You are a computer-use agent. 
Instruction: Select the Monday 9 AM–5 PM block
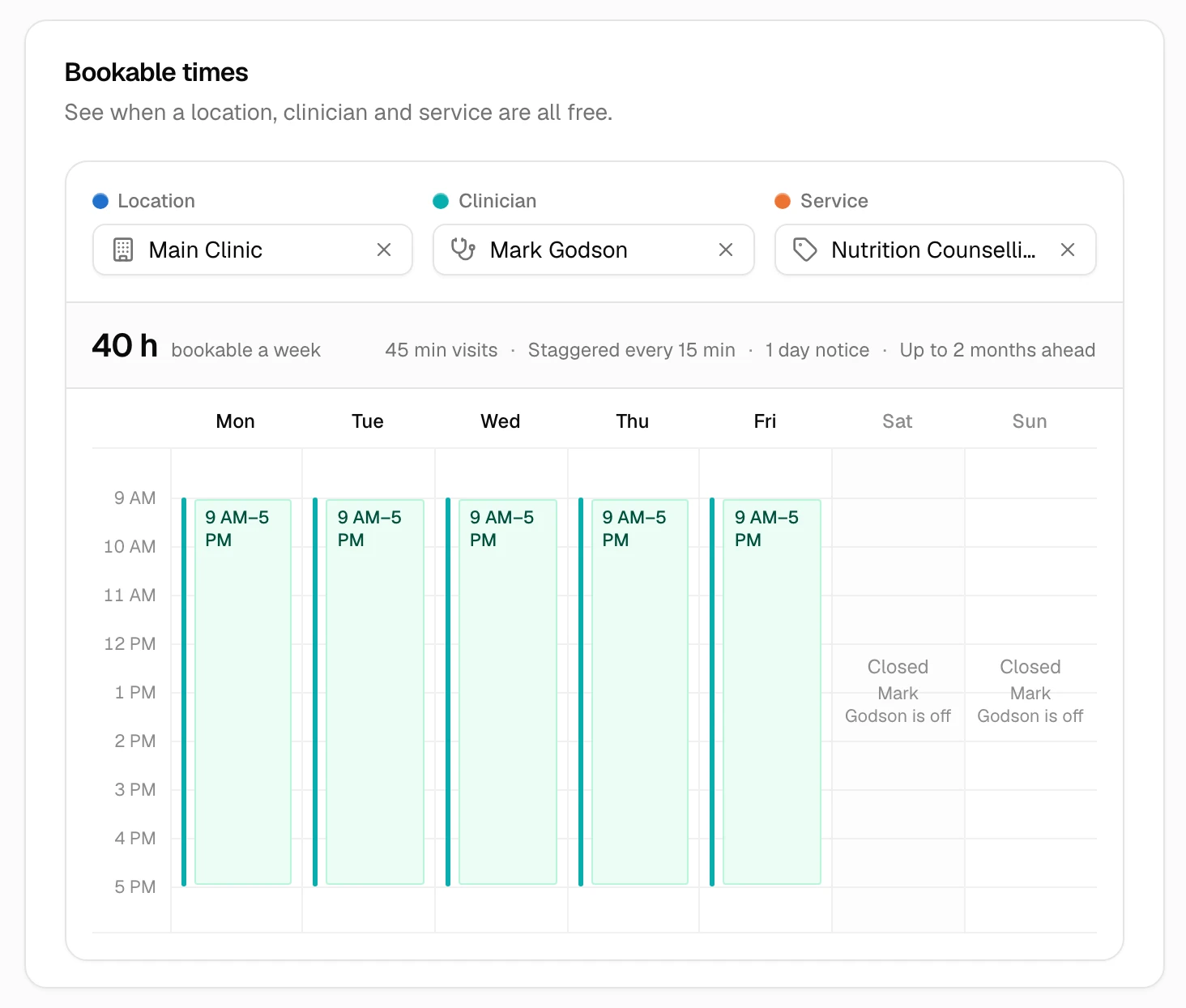pyautogui.click(x=243, y=692)
